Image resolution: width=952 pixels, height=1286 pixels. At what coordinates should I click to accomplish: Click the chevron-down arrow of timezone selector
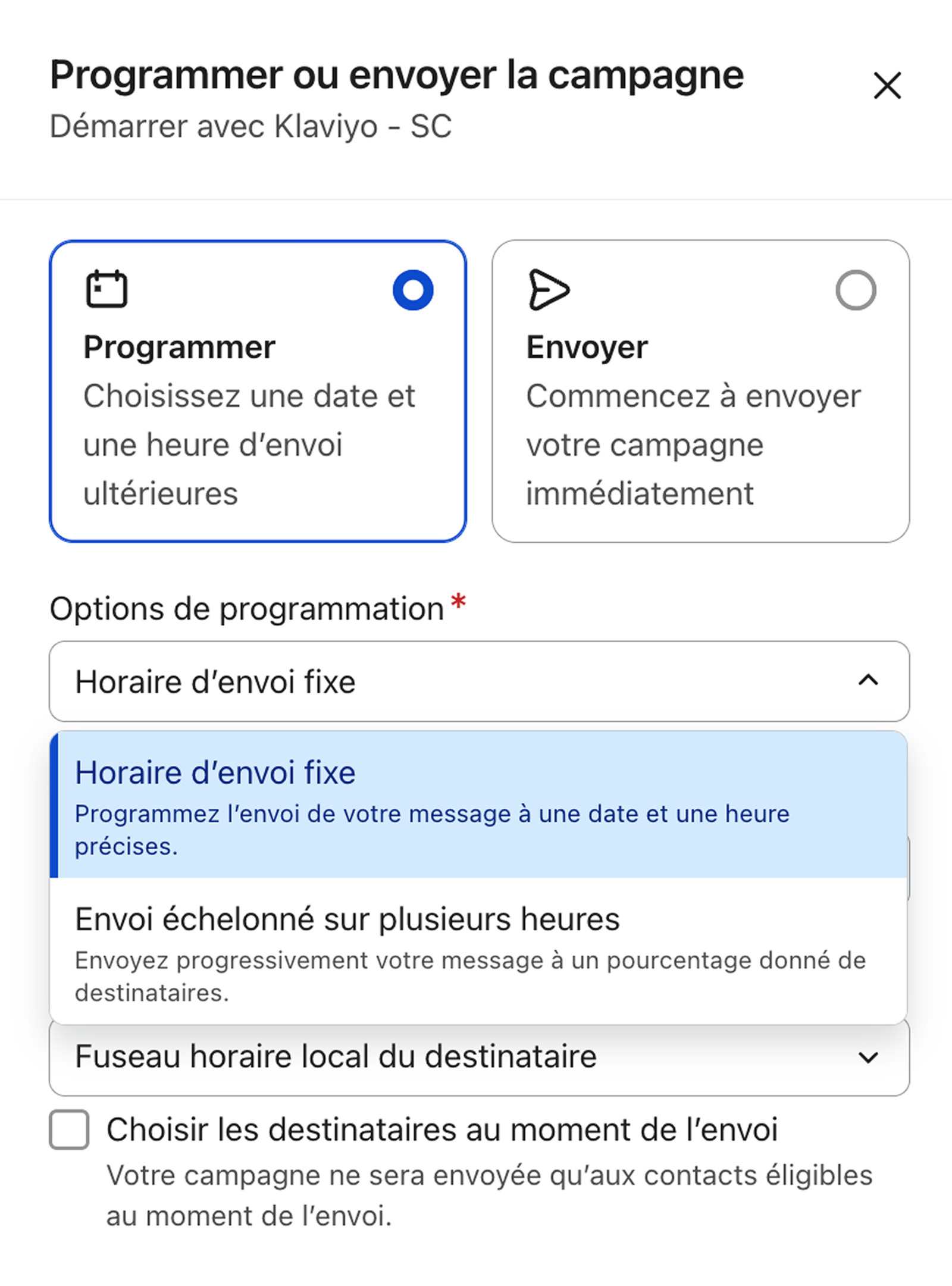pos(868,1057)
